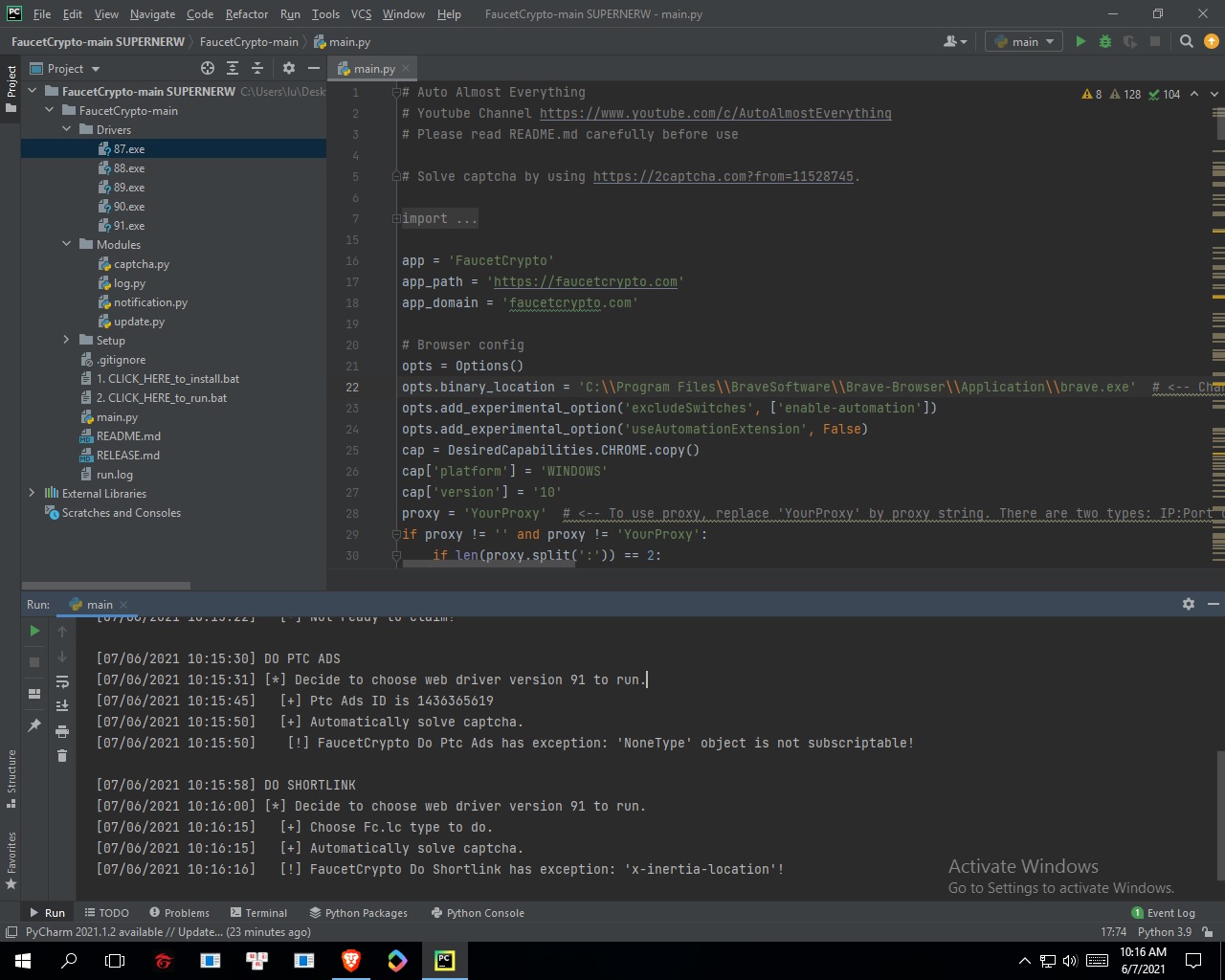Toggle the Favorites side tool window

click(x=11, y=860)
